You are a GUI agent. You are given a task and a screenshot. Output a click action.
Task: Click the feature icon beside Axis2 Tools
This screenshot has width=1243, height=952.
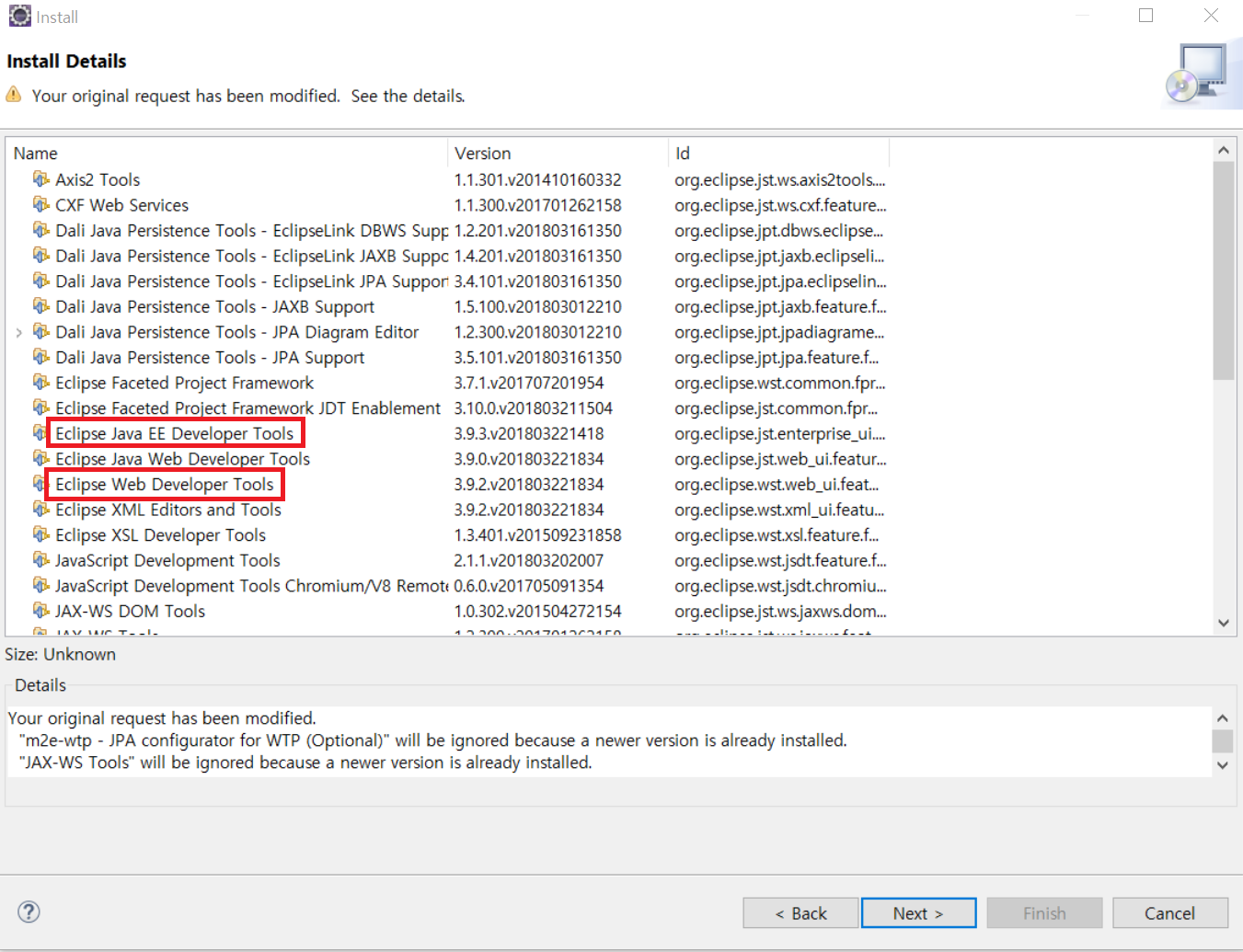[41, 178]
